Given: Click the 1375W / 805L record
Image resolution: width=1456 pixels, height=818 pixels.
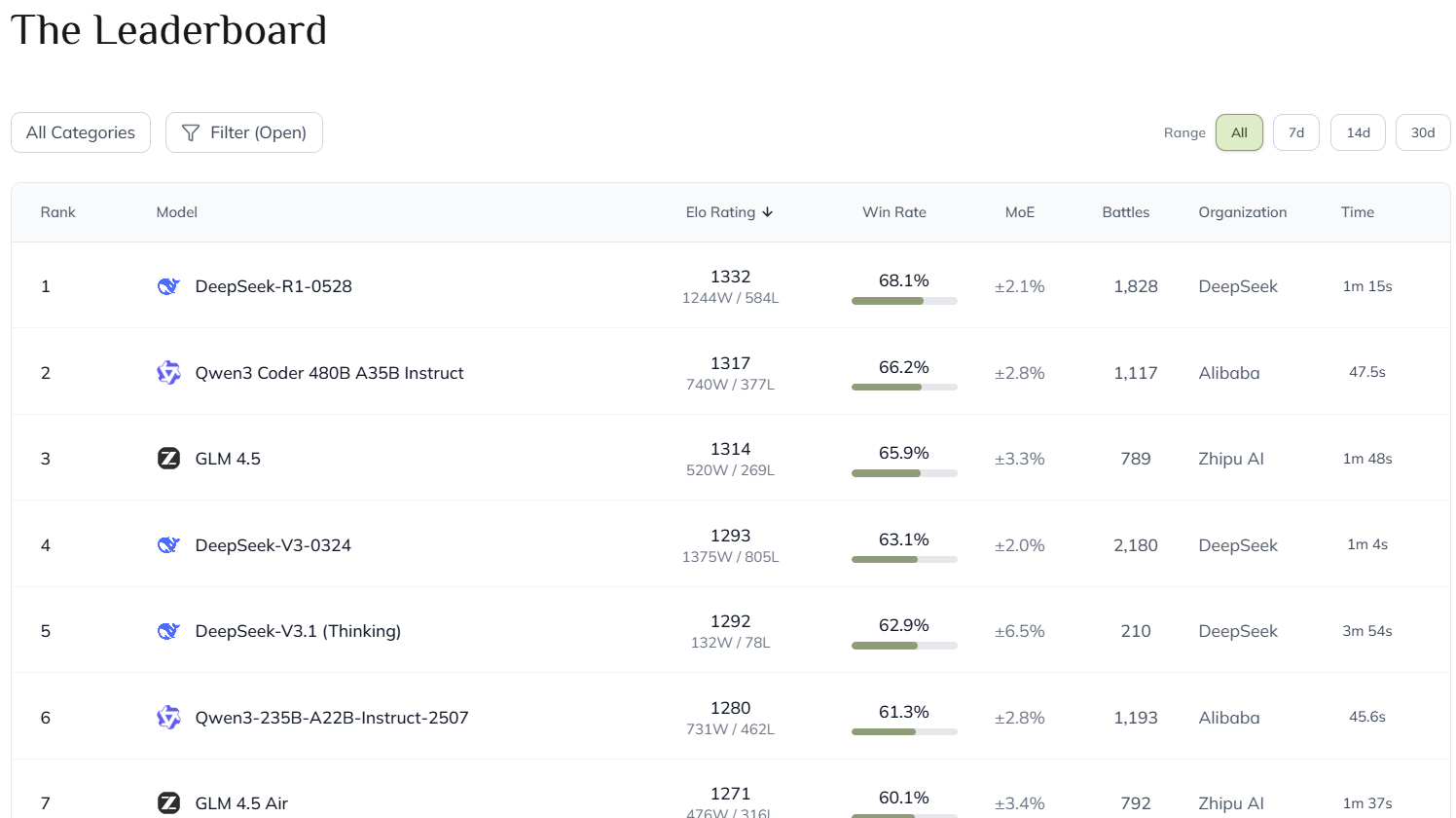Looking at the screenshot, I should (x=731, y=557).
